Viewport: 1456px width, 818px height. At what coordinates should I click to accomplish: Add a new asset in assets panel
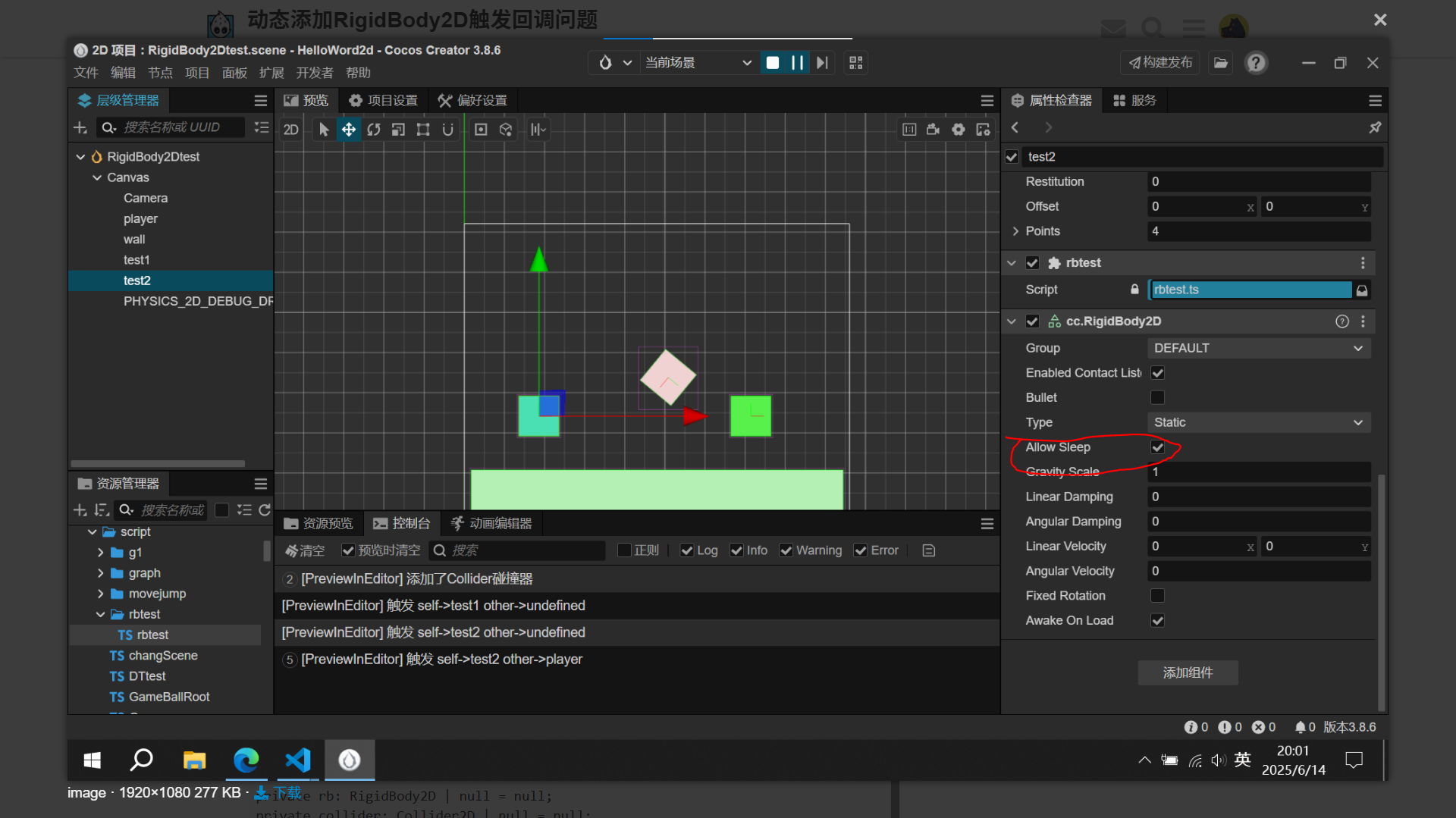coord(80,510)
